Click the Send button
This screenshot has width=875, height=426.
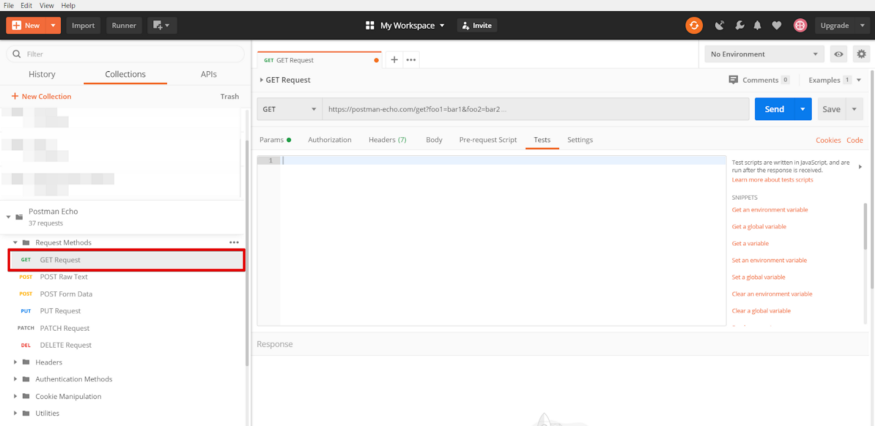pos(774,109)
